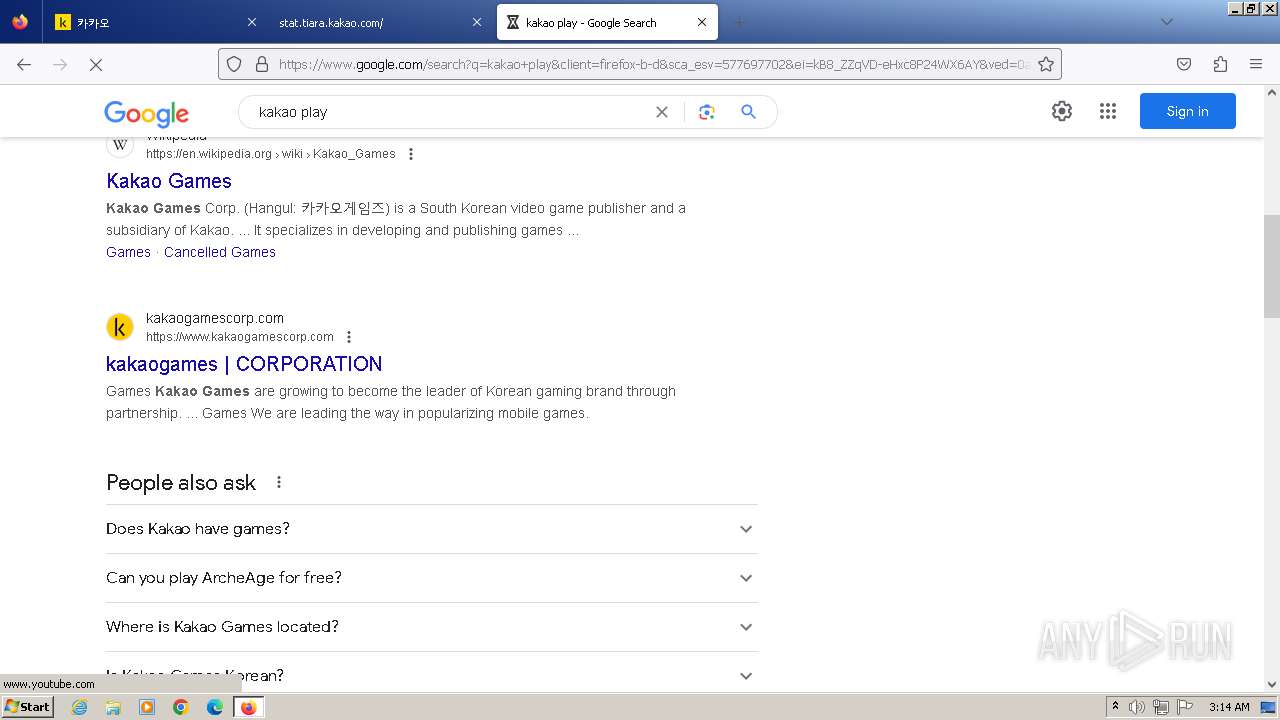Image resolution: width=1280 pixels, height=720 pixels.
Task: Launch Chrome from the taskbar
Action: (181, 707)
